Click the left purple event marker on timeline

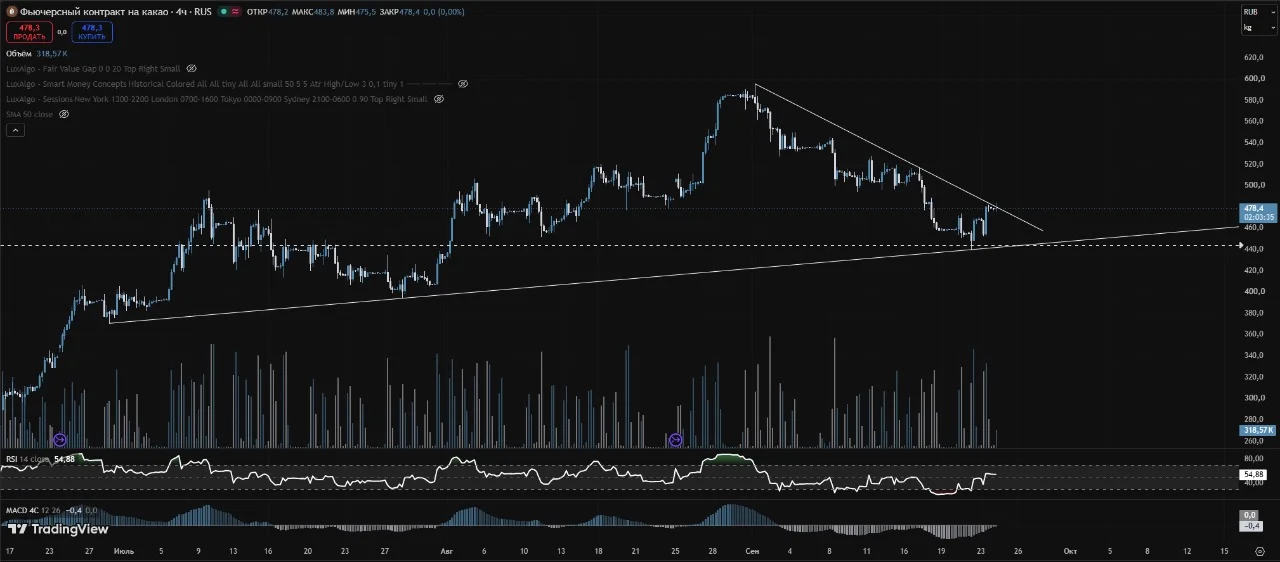coord(60,440)
